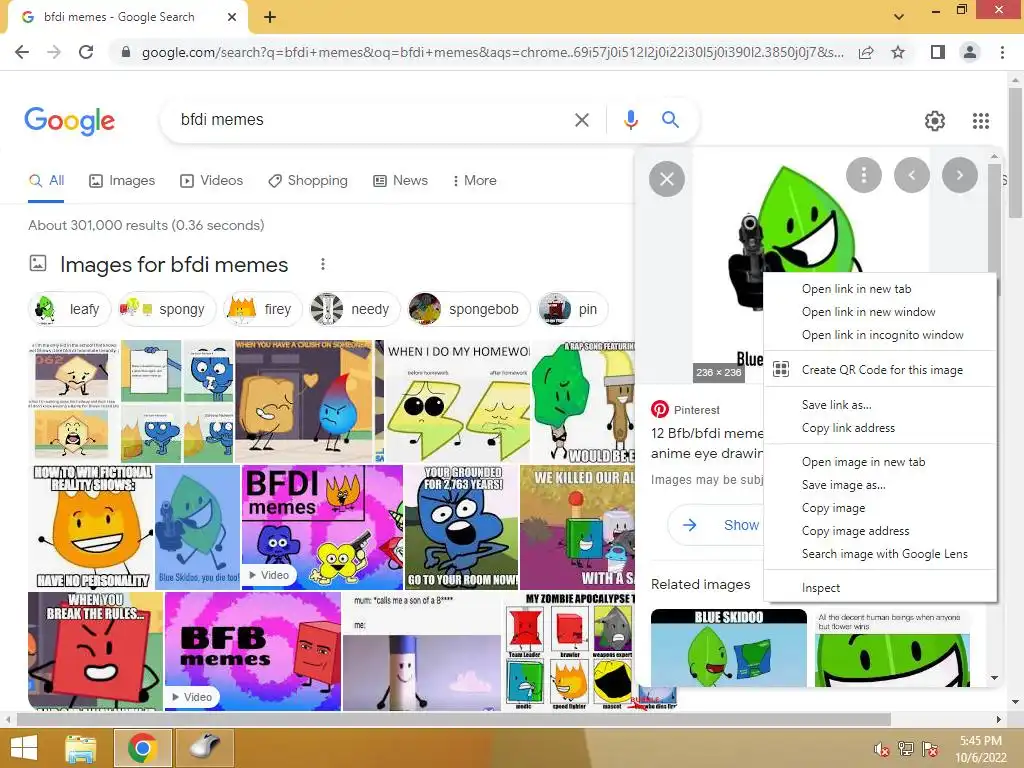Select Open image in new tab
Screen dimensions: 1024x768
880,462
